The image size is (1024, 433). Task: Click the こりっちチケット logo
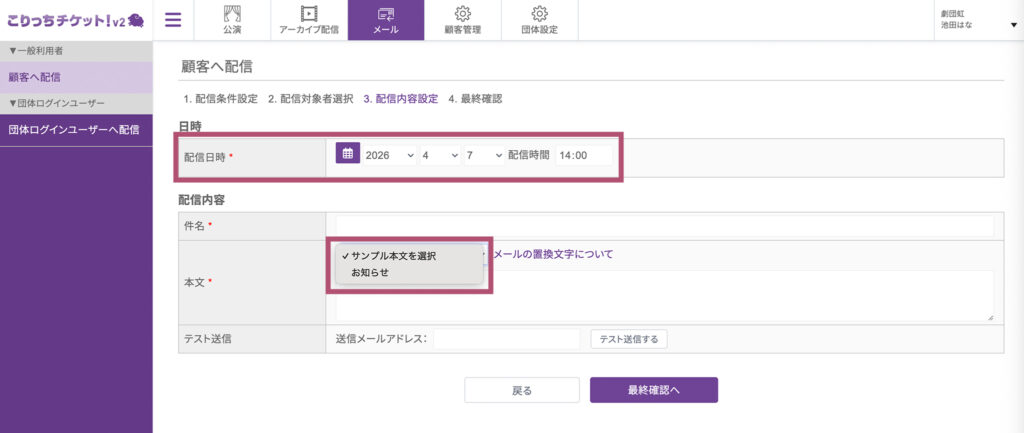[x=75, y=20]
